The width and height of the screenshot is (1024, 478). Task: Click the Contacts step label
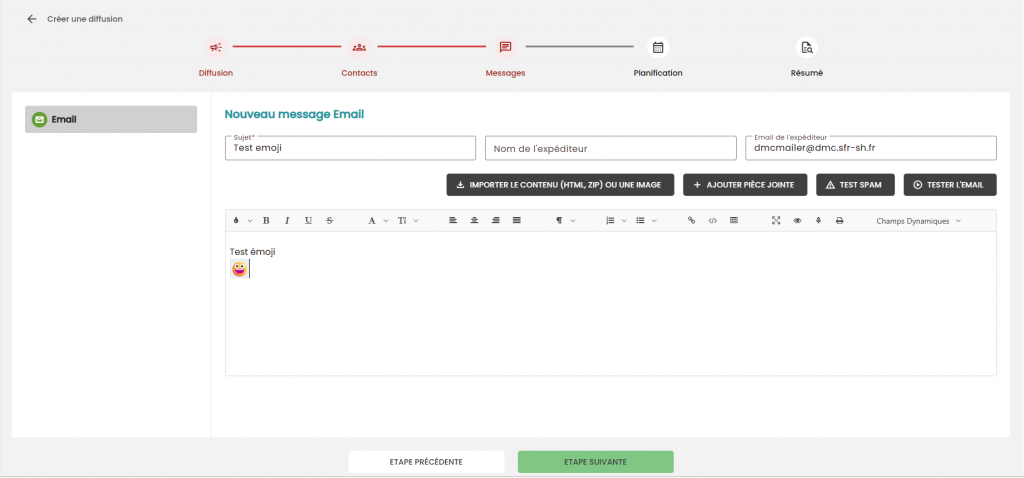pyautogui.click(x=359, y=73)
